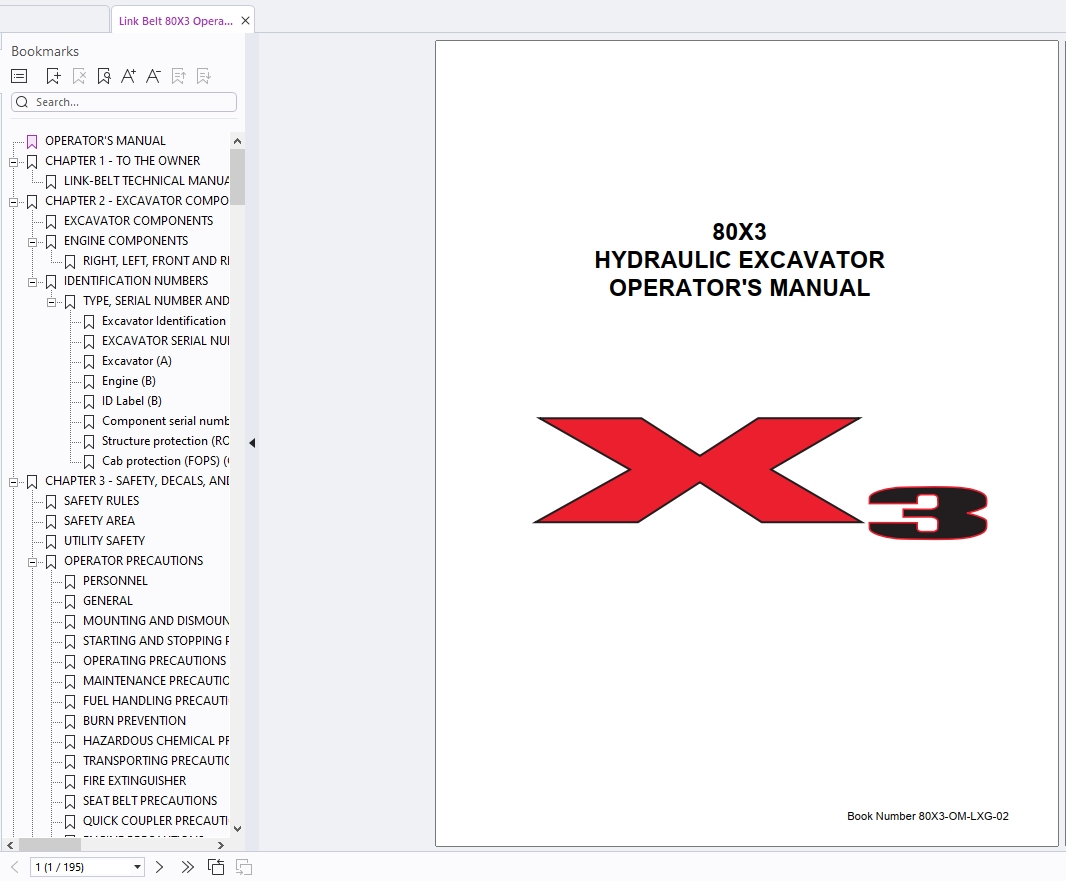Open the Component serial numbers bookmark
Screen dimensions: 1066x881
click(165, 421)
